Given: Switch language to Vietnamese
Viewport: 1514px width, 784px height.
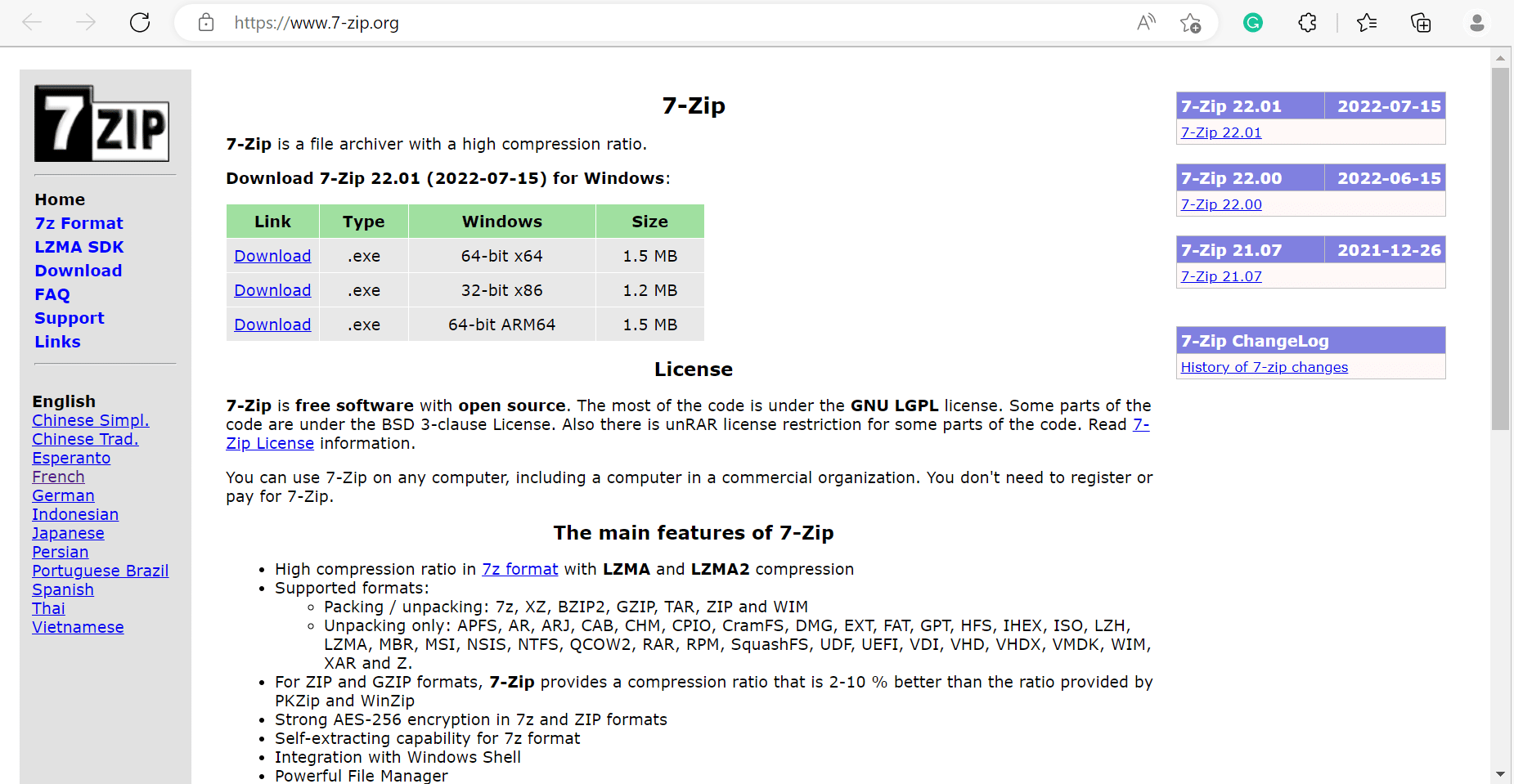Looking at the screenshot, I should pyautogui.click(x=78, y=627).
